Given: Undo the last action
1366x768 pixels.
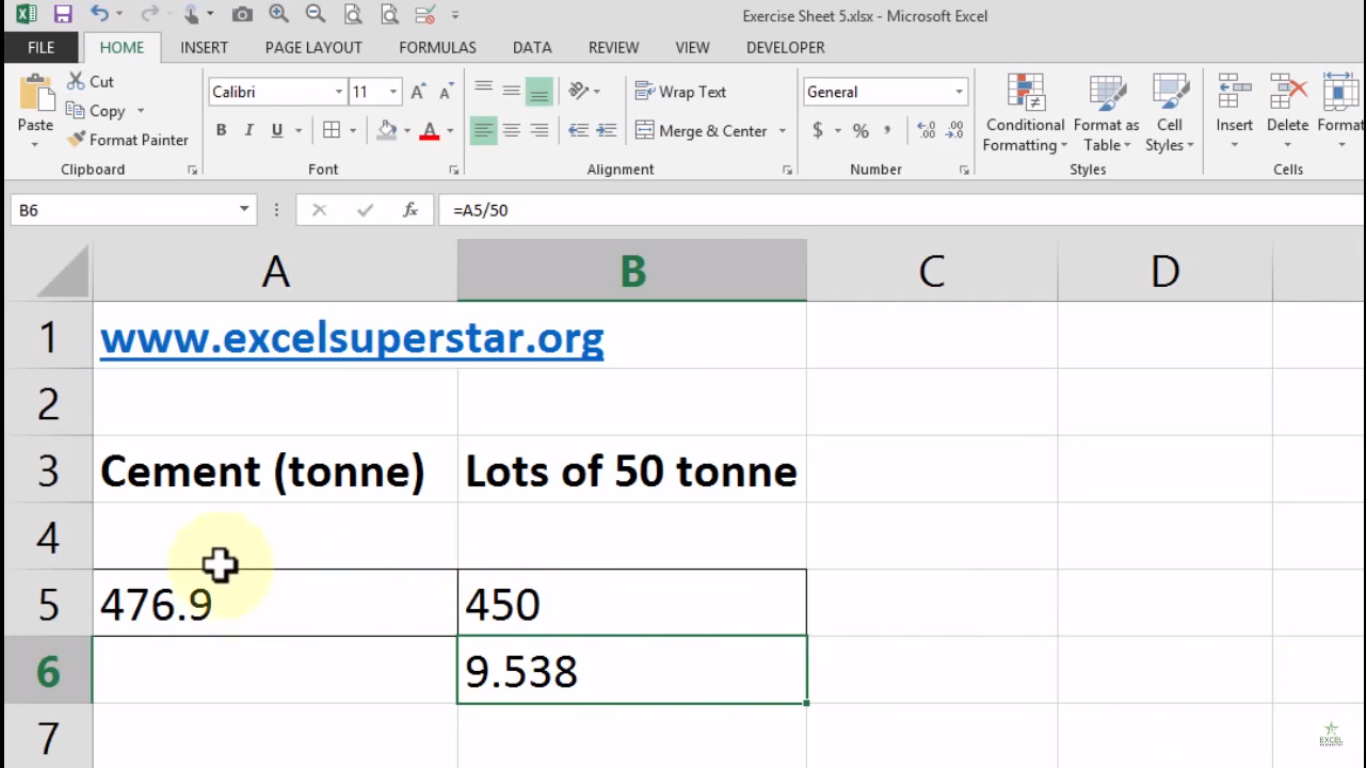Looking at the screenshot, I should pyautogui.click(x=99, y=15).
